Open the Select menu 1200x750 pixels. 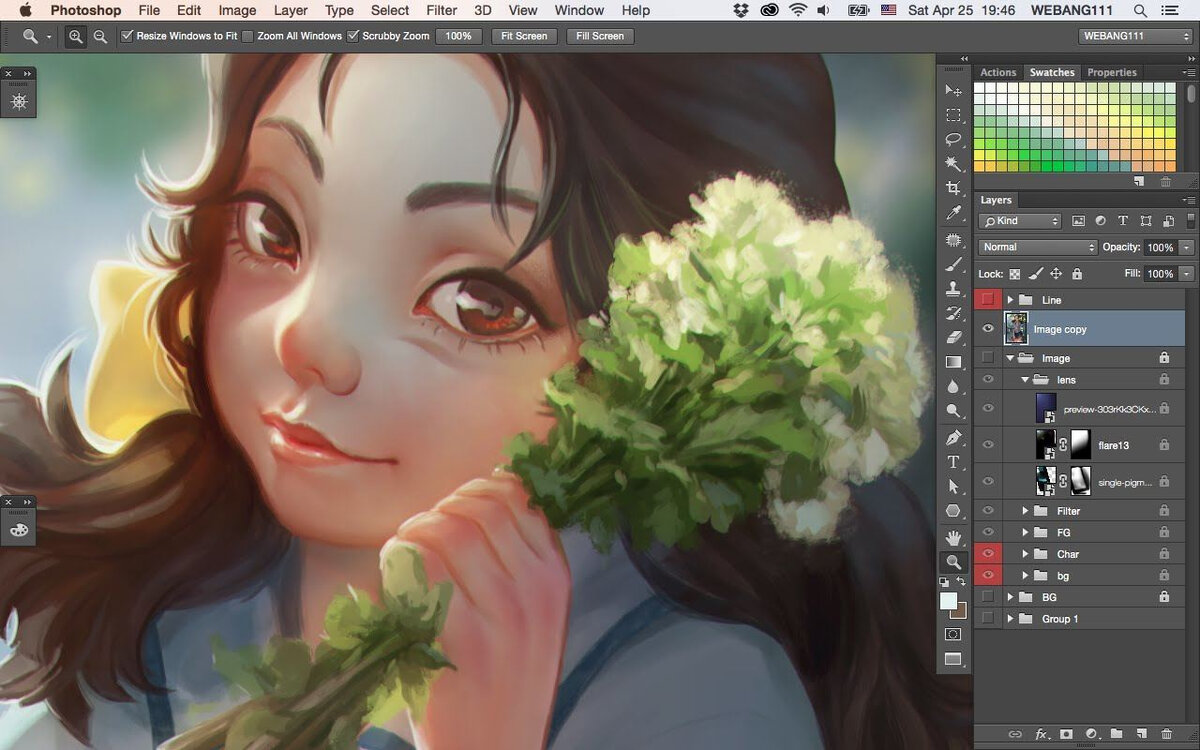click(x=390, y=10)
